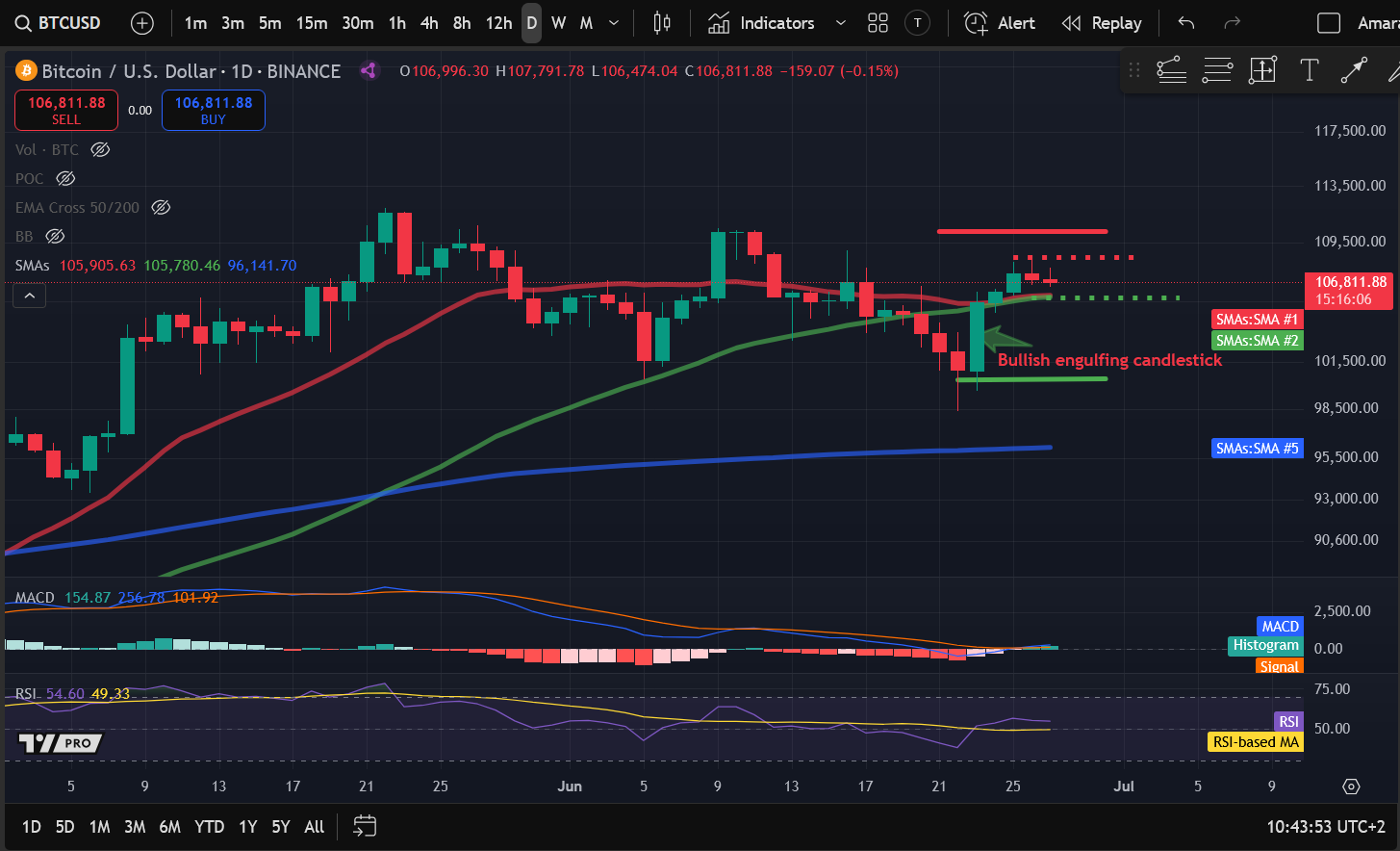The height and width of the screenshot is (851, 1400).
Task: Show the EMA Cross 50/200 indicator
Action: coord(161,208)
